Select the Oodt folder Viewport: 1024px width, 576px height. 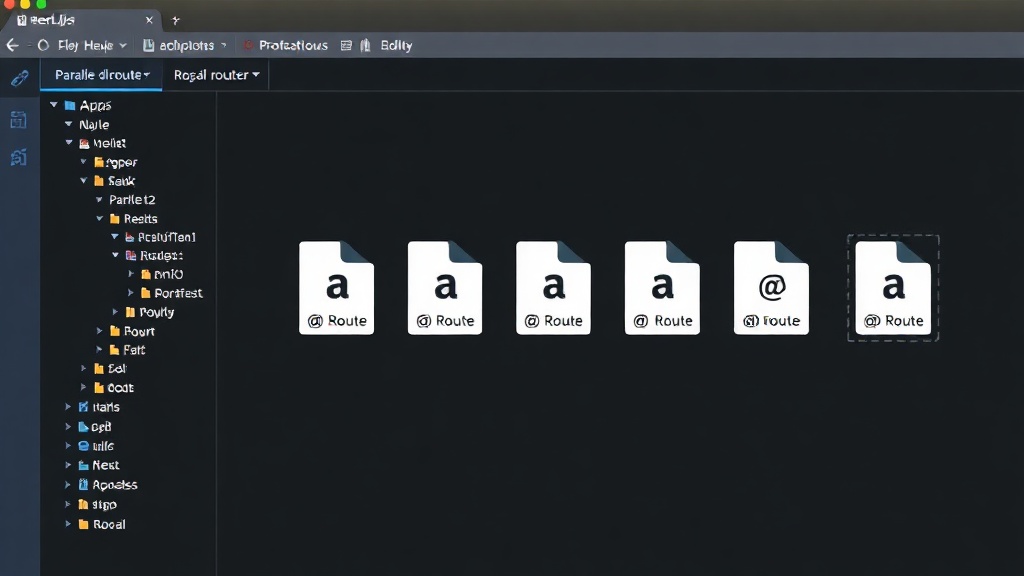(x=114, y=388)
